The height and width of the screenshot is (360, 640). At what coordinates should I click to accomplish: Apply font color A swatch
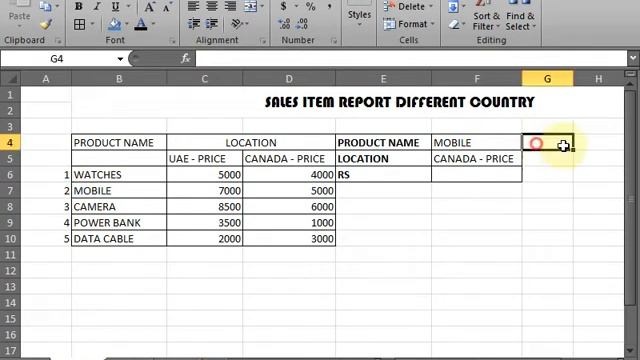click(x=141, y=24)
